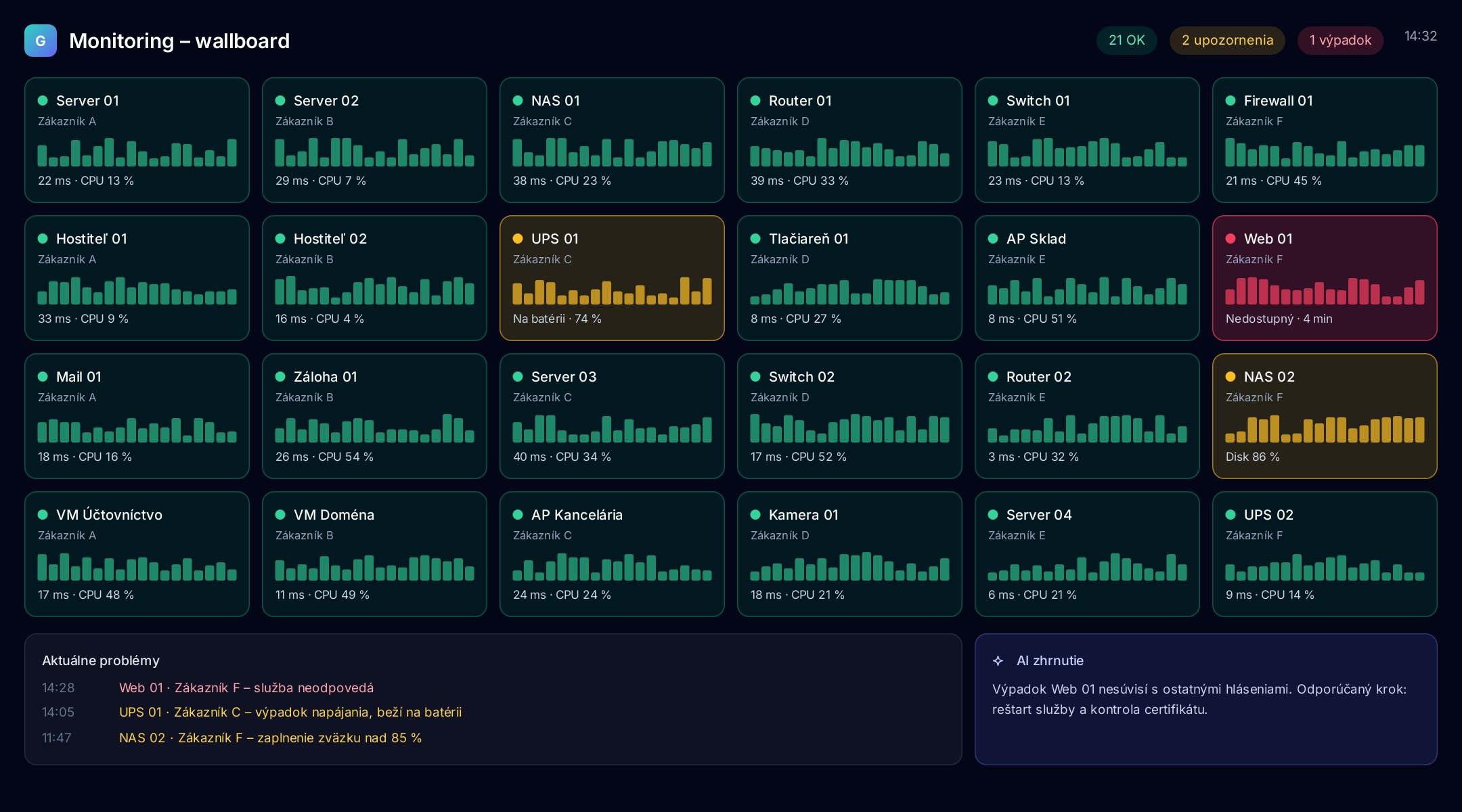This screenshot has height=812, width=1462.
Task: Open the NAS 02 disk warning card
Action: tap(1325, 416)
